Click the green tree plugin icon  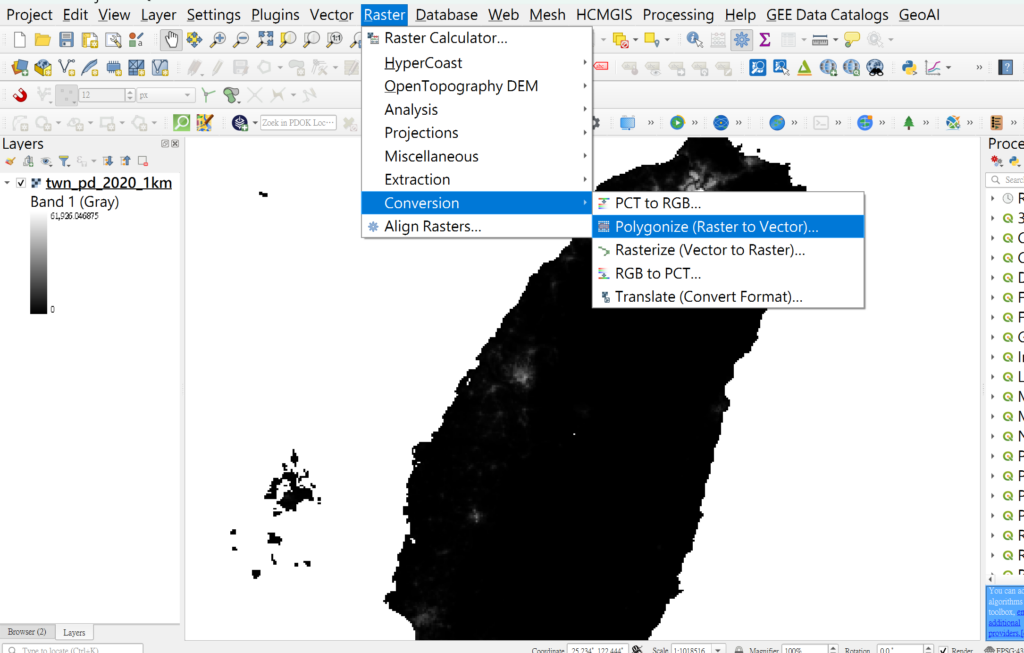tap(908, 123)
